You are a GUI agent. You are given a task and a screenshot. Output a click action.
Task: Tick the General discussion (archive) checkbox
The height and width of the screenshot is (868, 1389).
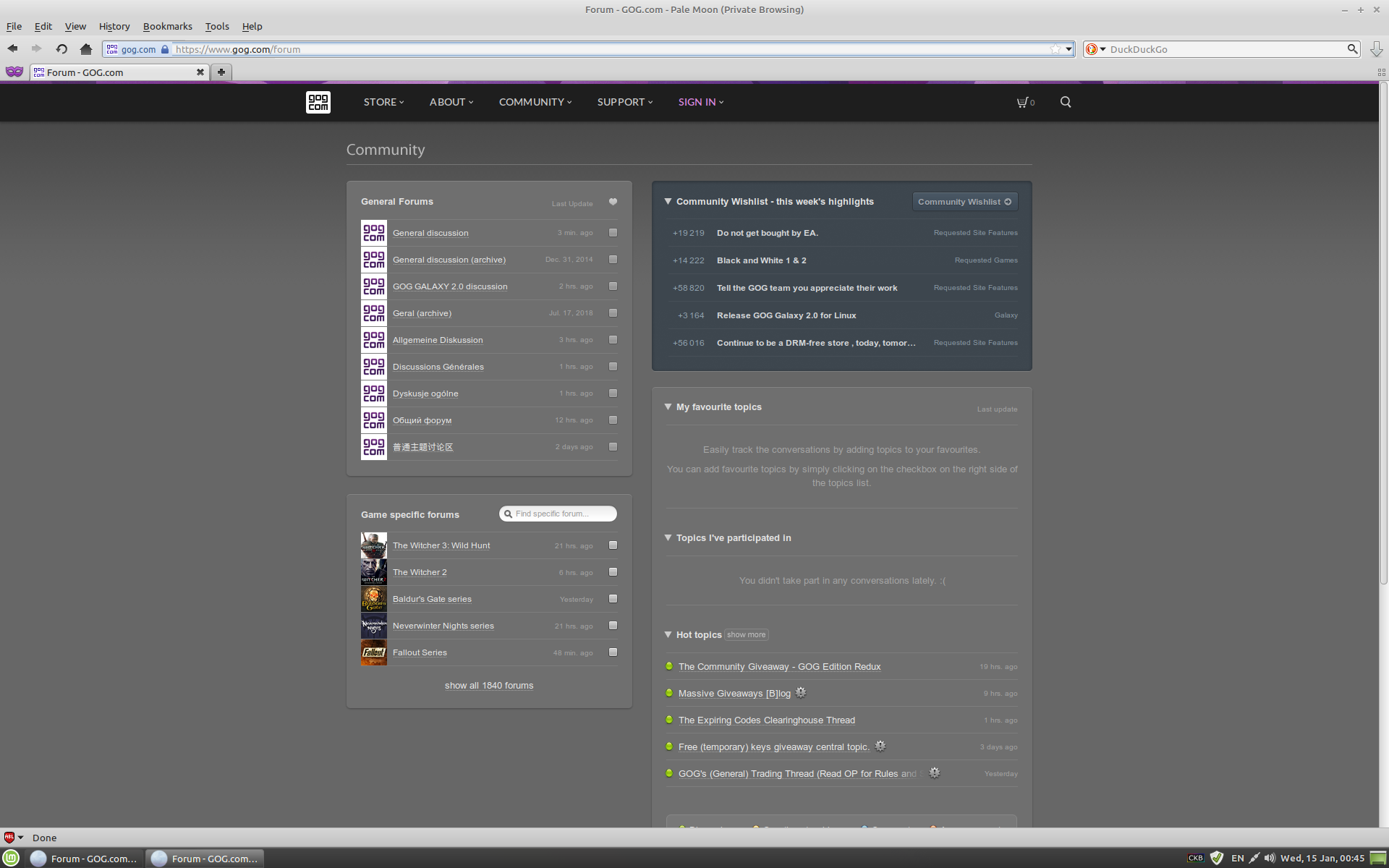(x=613, y=260)
